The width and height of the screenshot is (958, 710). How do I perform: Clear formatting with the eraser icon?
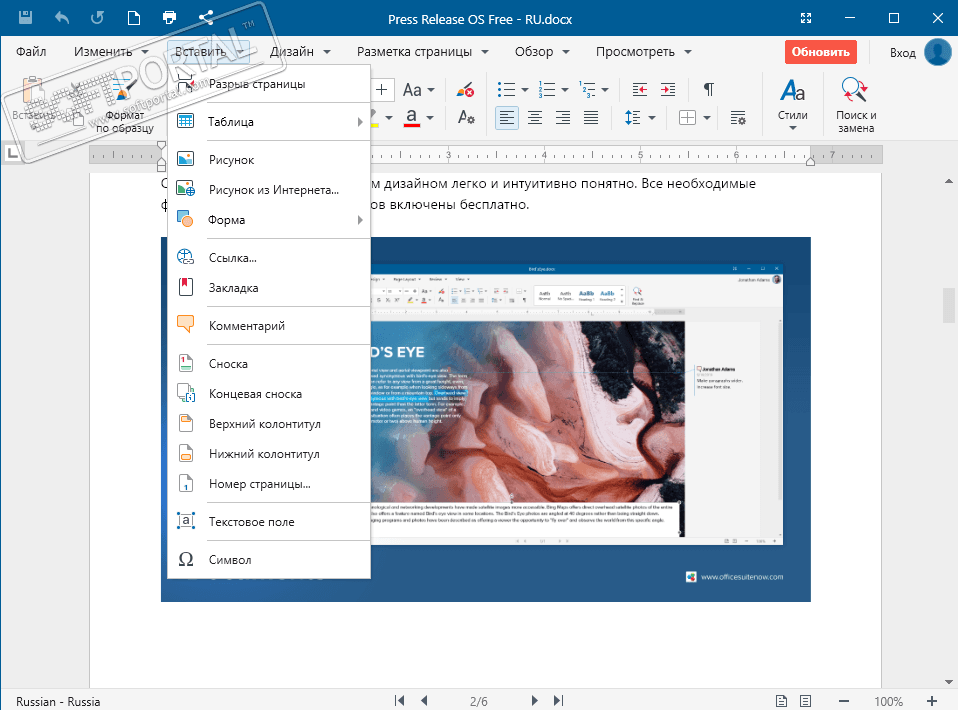[465, 90]
